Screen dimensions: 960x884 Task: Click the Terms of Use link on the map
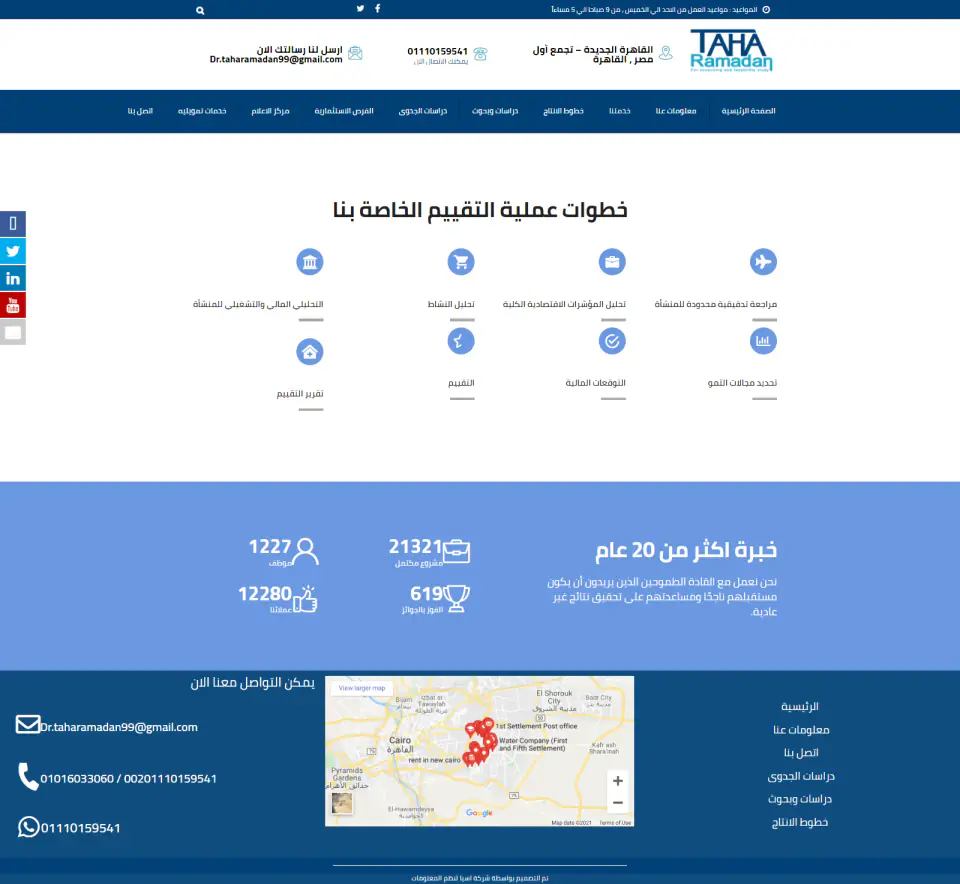(x=615, y=823)
